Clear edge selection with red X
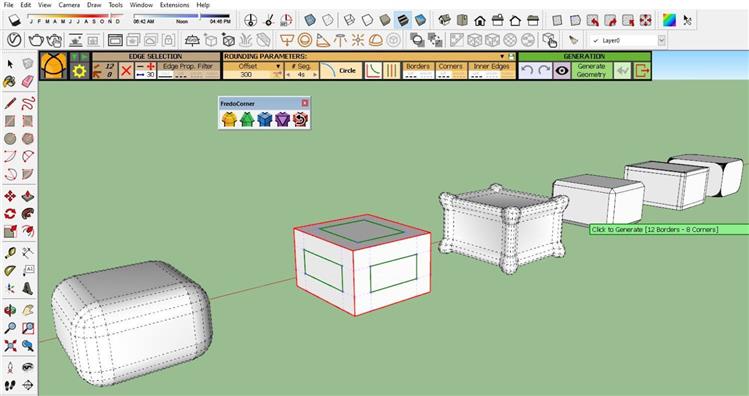This screenshot has width=749, height=396. (126, 71)
